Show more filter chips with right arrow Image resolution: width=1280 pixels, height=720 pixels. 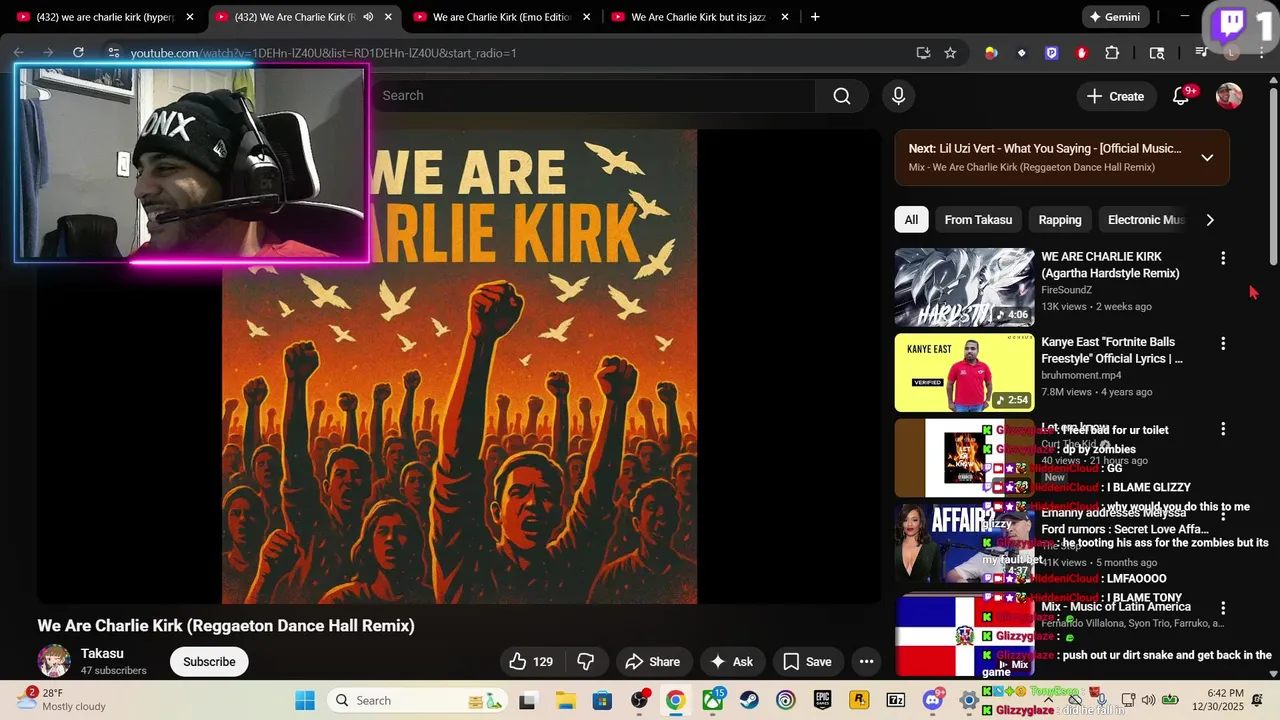click(1210, 220)
